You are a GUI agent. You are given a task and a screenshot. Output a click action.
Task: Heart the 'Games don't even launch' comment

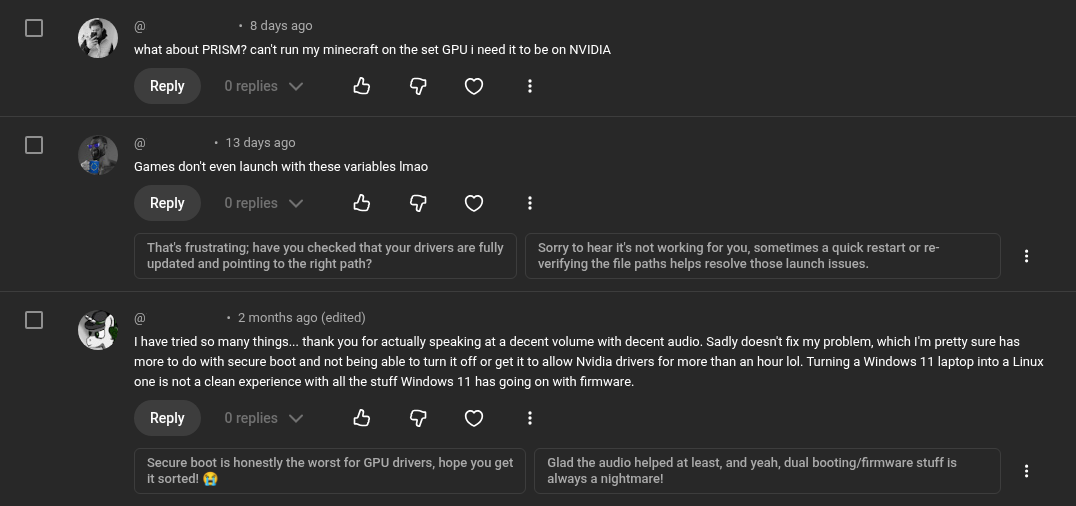coord(474,203)
